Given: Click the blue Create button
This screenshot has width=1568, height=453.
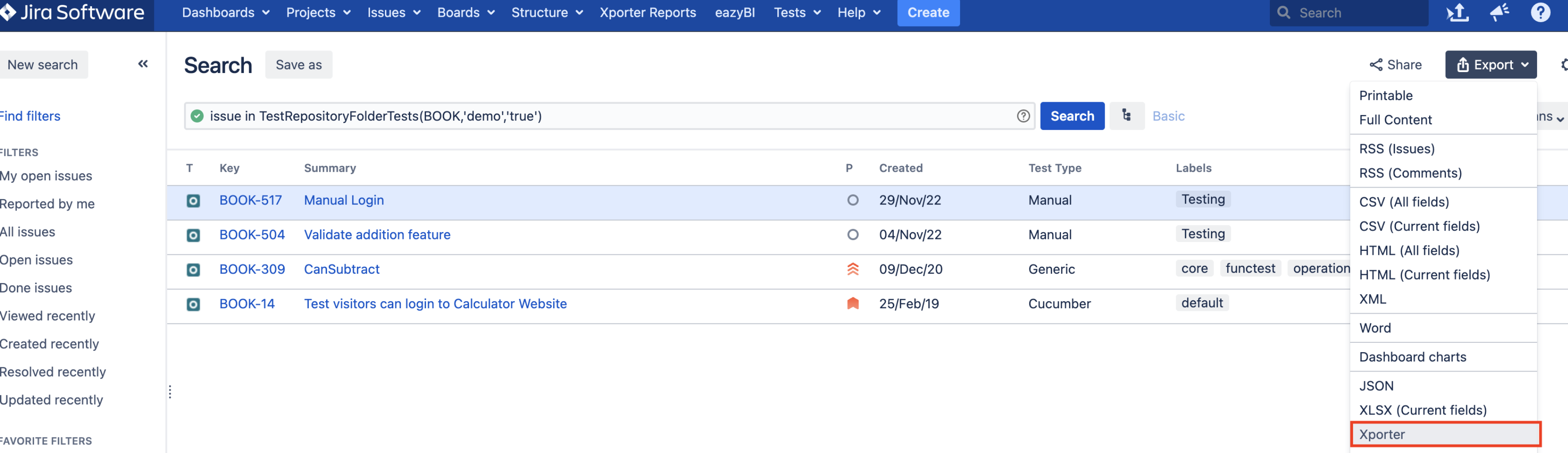Looking at the screenshot, I should coord(928,13).
